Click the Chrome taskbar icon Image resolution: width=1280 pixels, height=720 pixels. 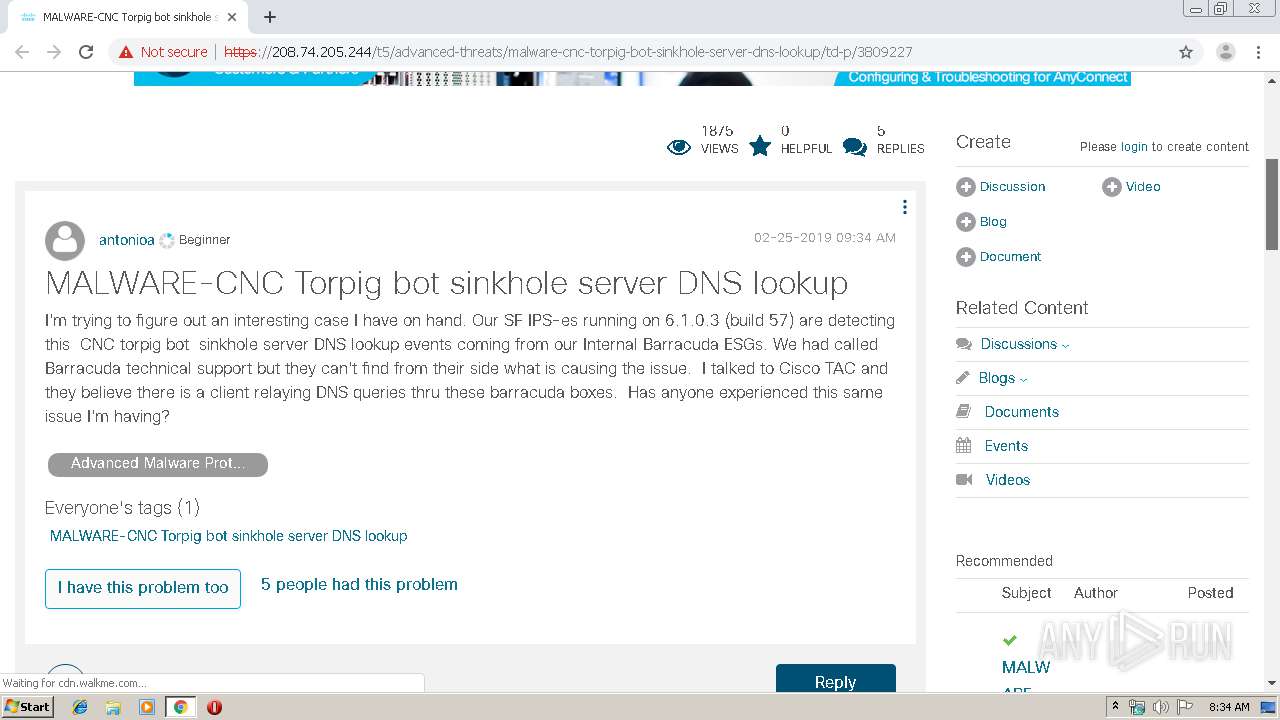point(180,707)
